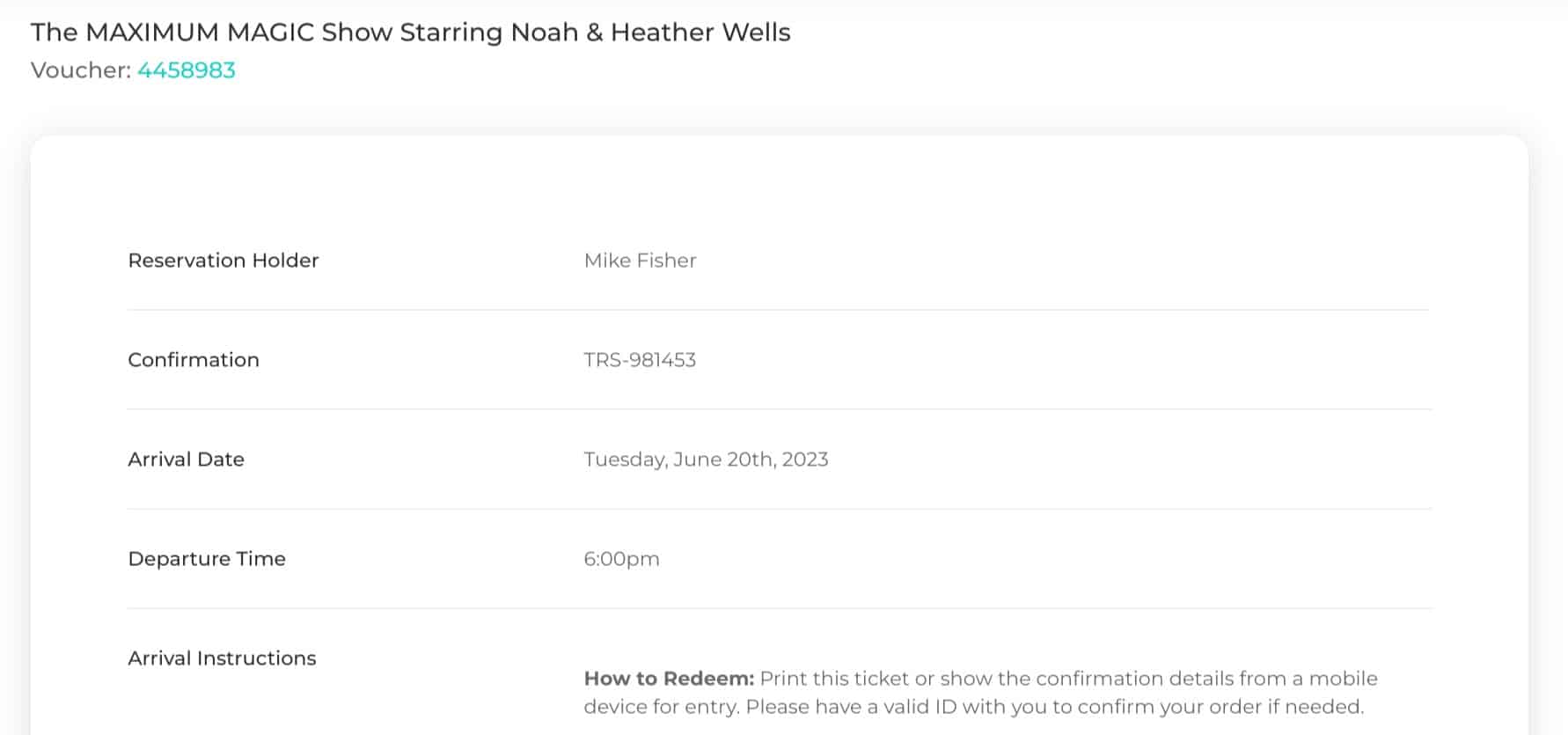This screenshot has height=735, width=1568.
Task: Click the Tuesday, June 20th, 2023 date
Action: pos(706,459)
